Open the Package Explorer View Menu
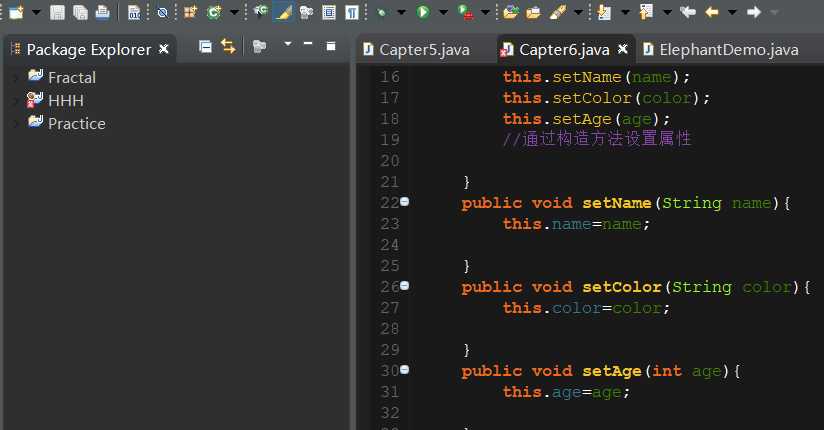The image size is (824, 430). 287,44
